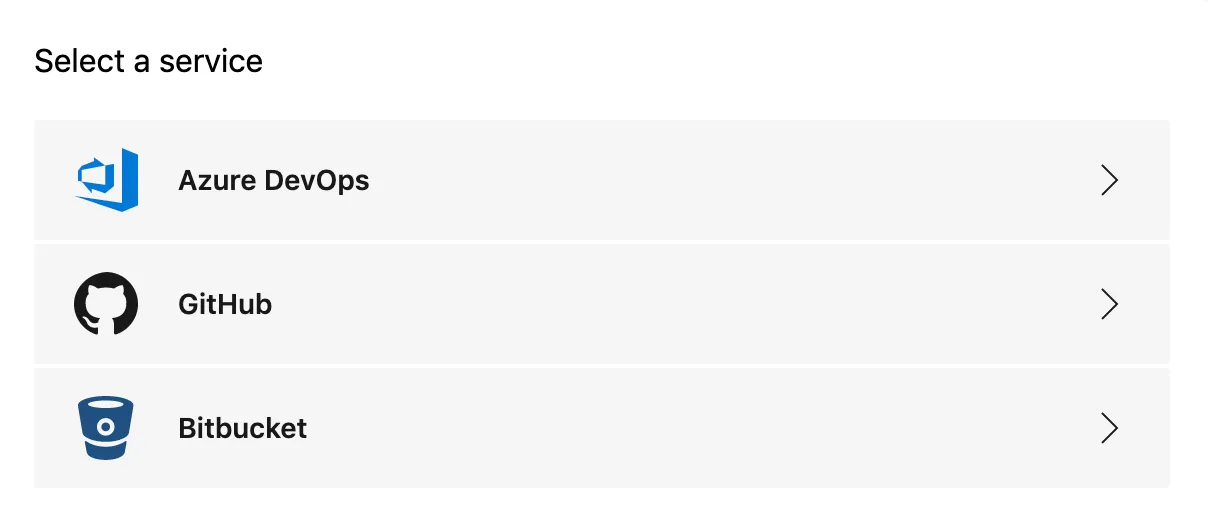Open the arrow next to Azure DevOps
Image resolution: width=1208 pixels, height=528 pixels.
click(x=1108, y=180)
